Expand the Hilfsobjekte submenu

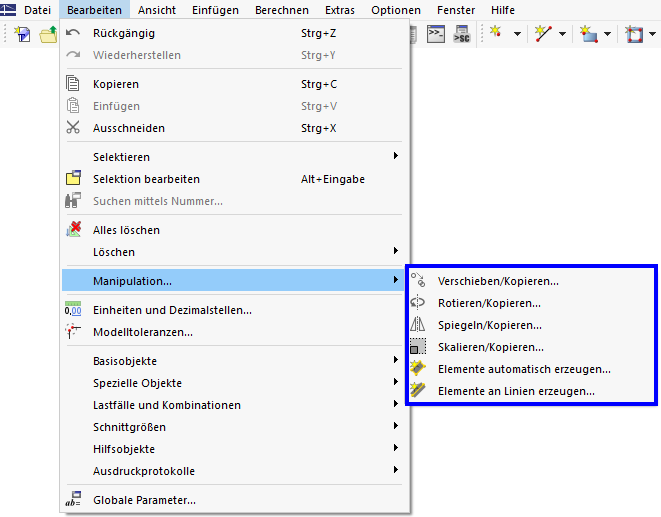click(x=233, y=449)
